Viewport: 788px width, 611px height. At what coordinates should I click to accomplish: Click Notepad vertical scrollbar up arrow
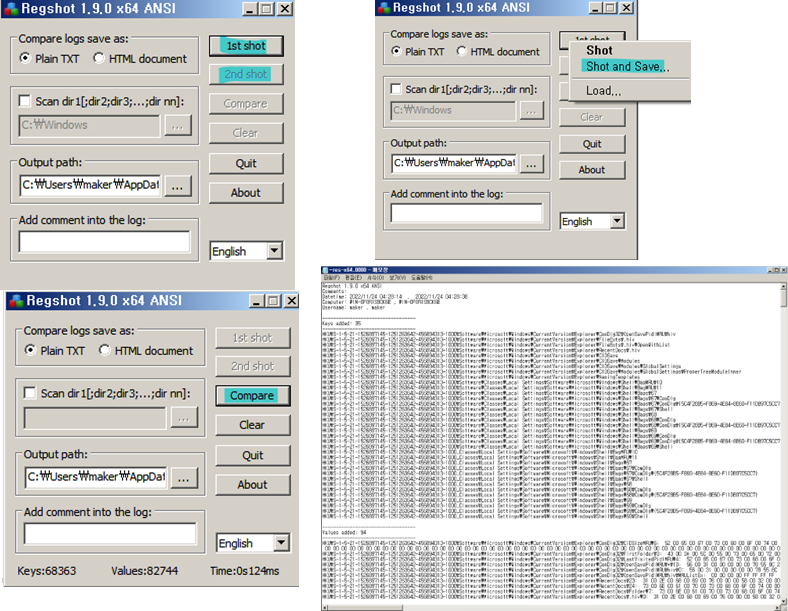[x=783, y=286]
